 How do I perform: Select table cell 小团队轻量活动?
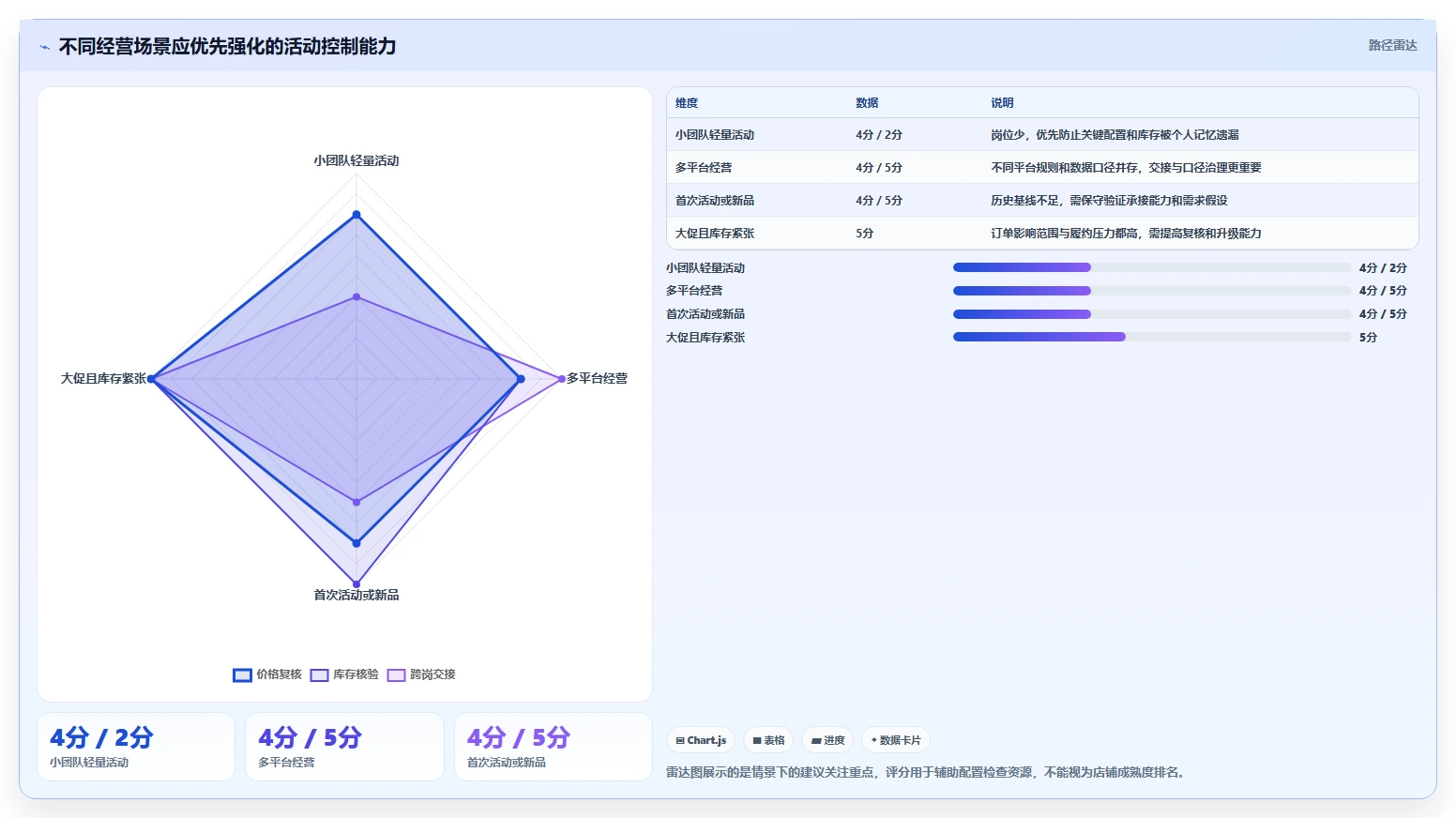click(715, 135)
